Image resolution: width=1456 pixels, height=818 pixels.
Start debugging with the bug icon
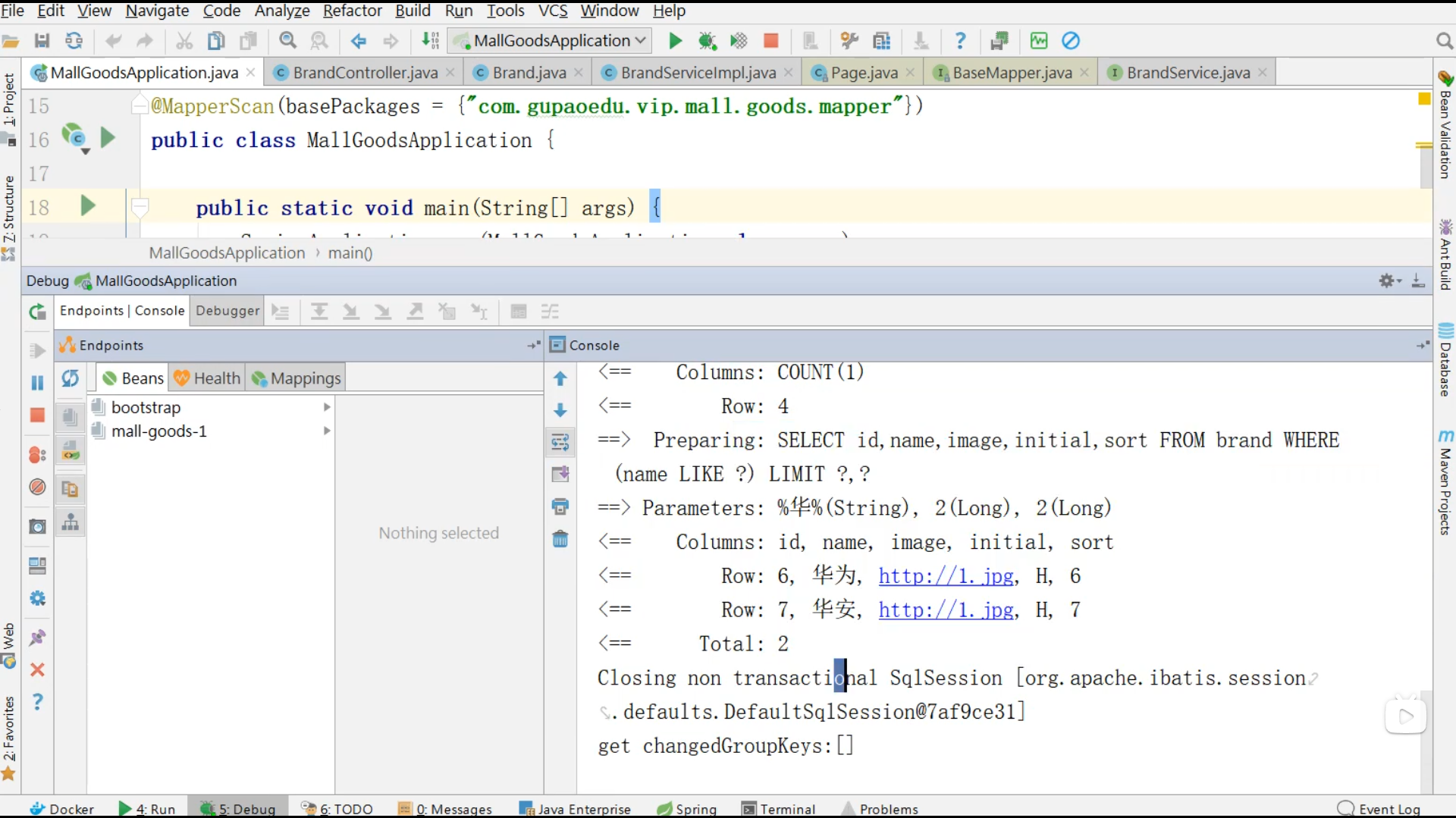pos(707,41)
